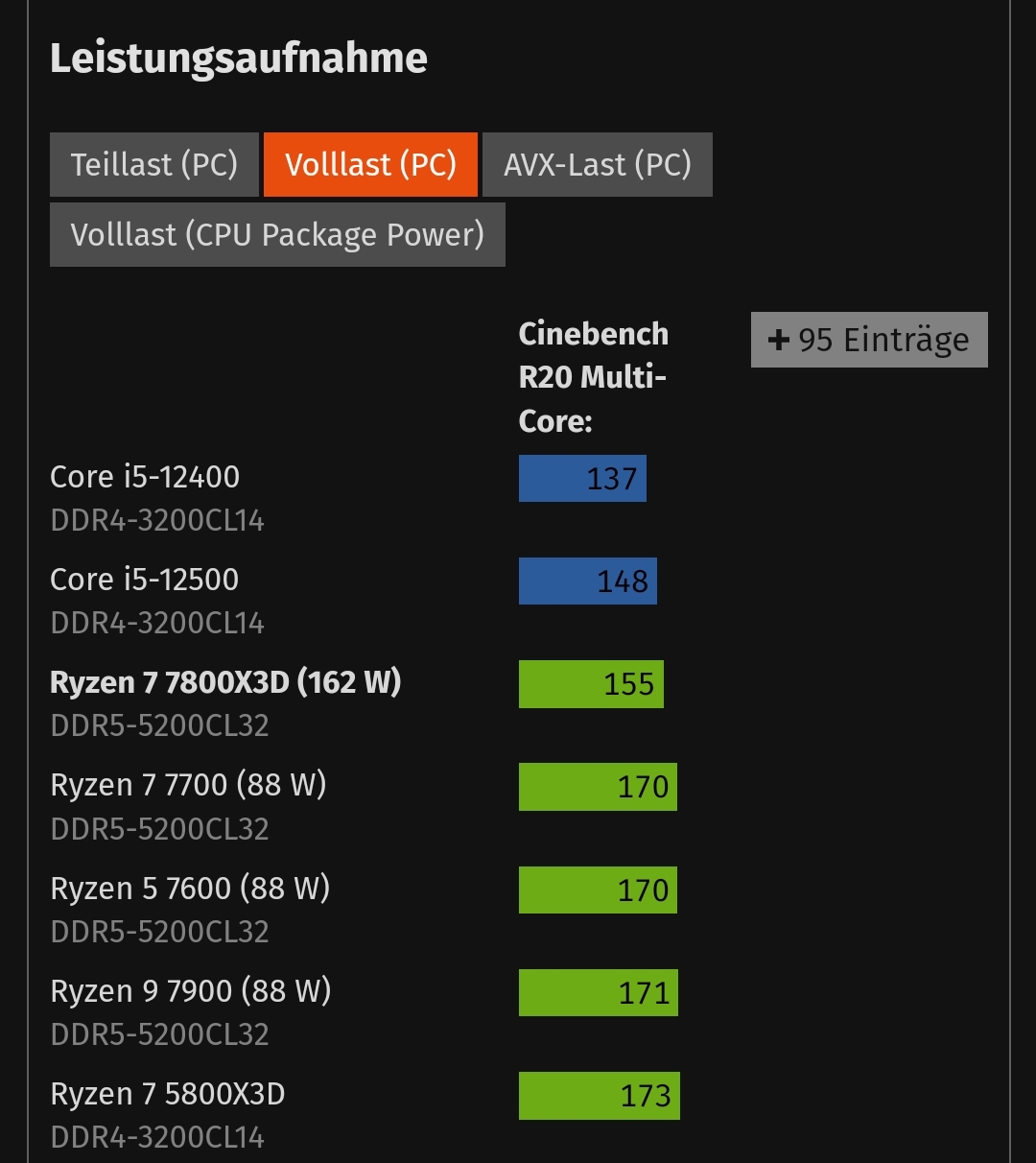
Task: Click DDR5-5200CL32 under Ryzen 5 7600
Action: tap(159, 932)
